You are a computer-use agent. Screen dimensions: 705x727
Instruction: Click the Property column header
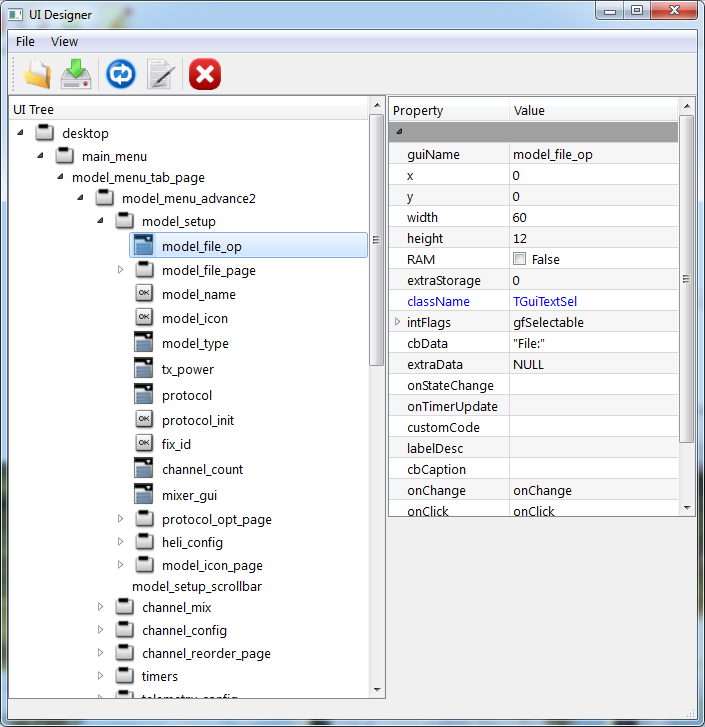[x=449, y=110]
